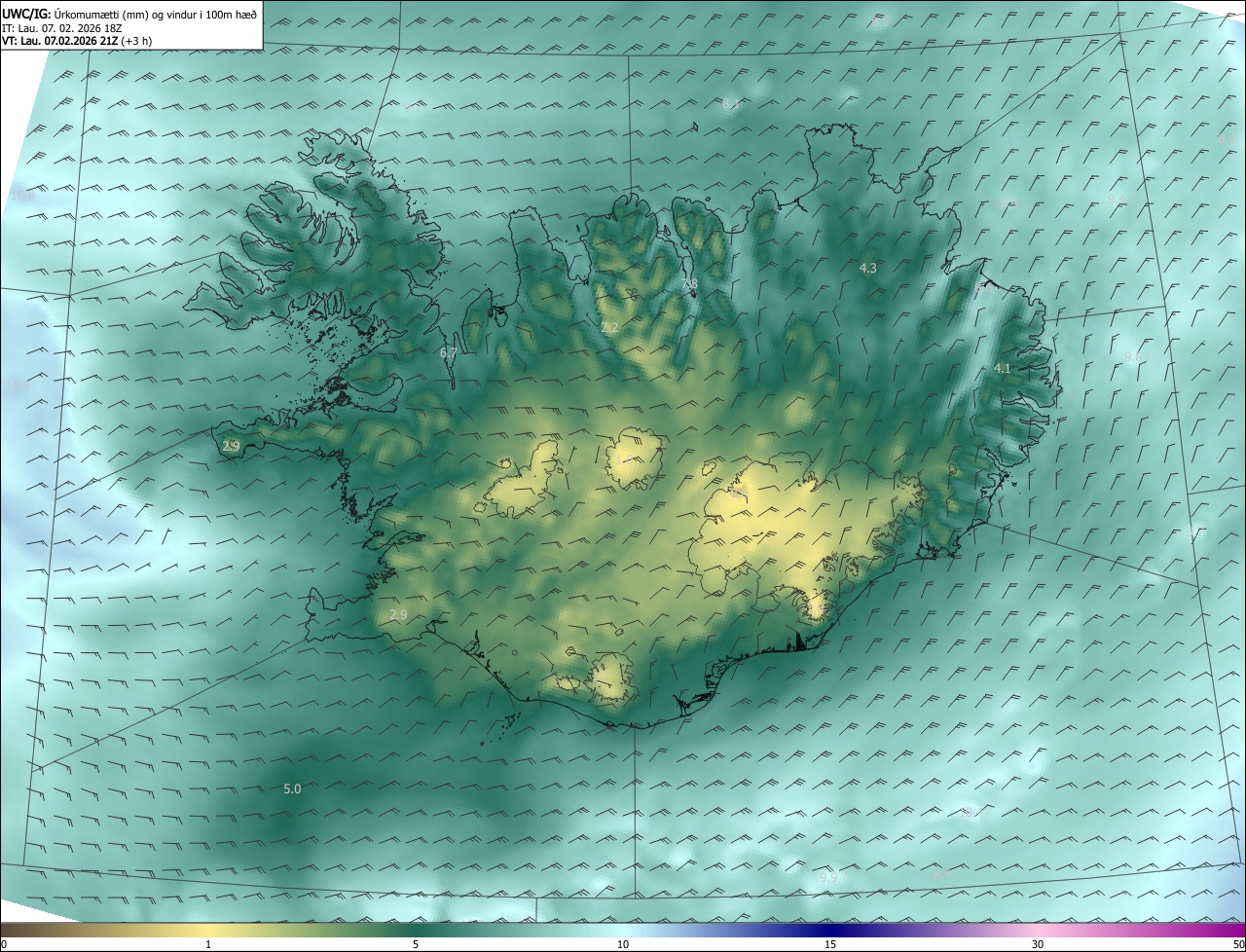This screenshot has width=1246, height=952.
Task: Click the 6.7 value label
Action: pos(448,352)
